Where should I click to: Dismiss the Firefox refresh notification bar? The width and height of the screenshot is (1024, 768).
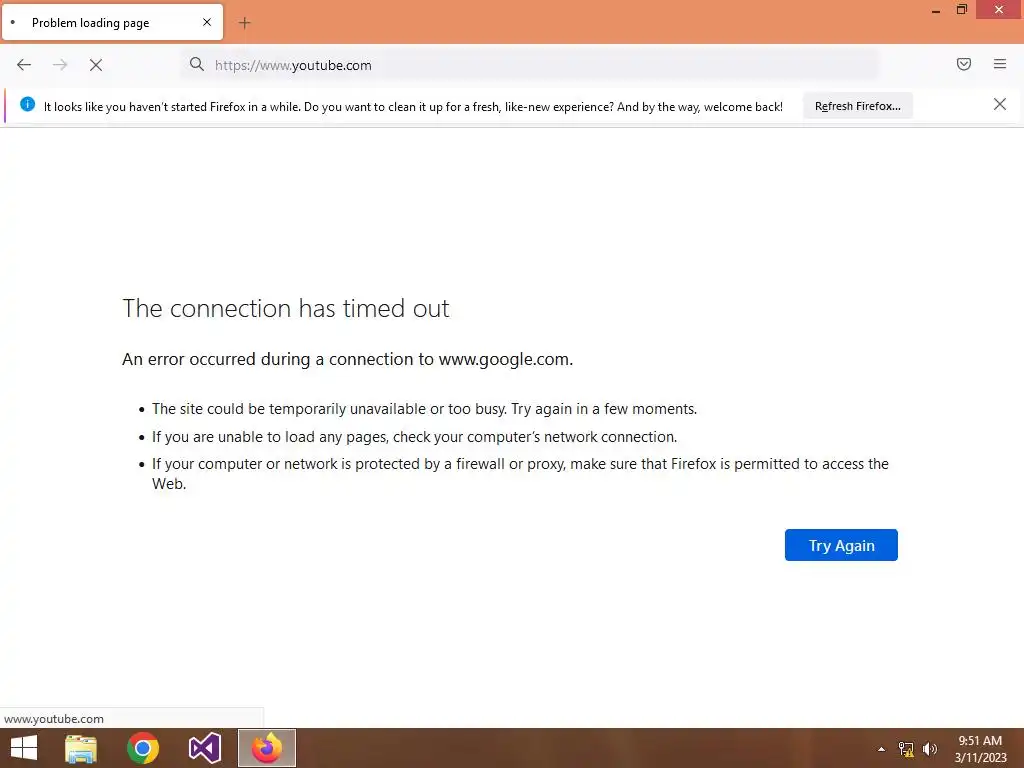click(x=999, y=104)
